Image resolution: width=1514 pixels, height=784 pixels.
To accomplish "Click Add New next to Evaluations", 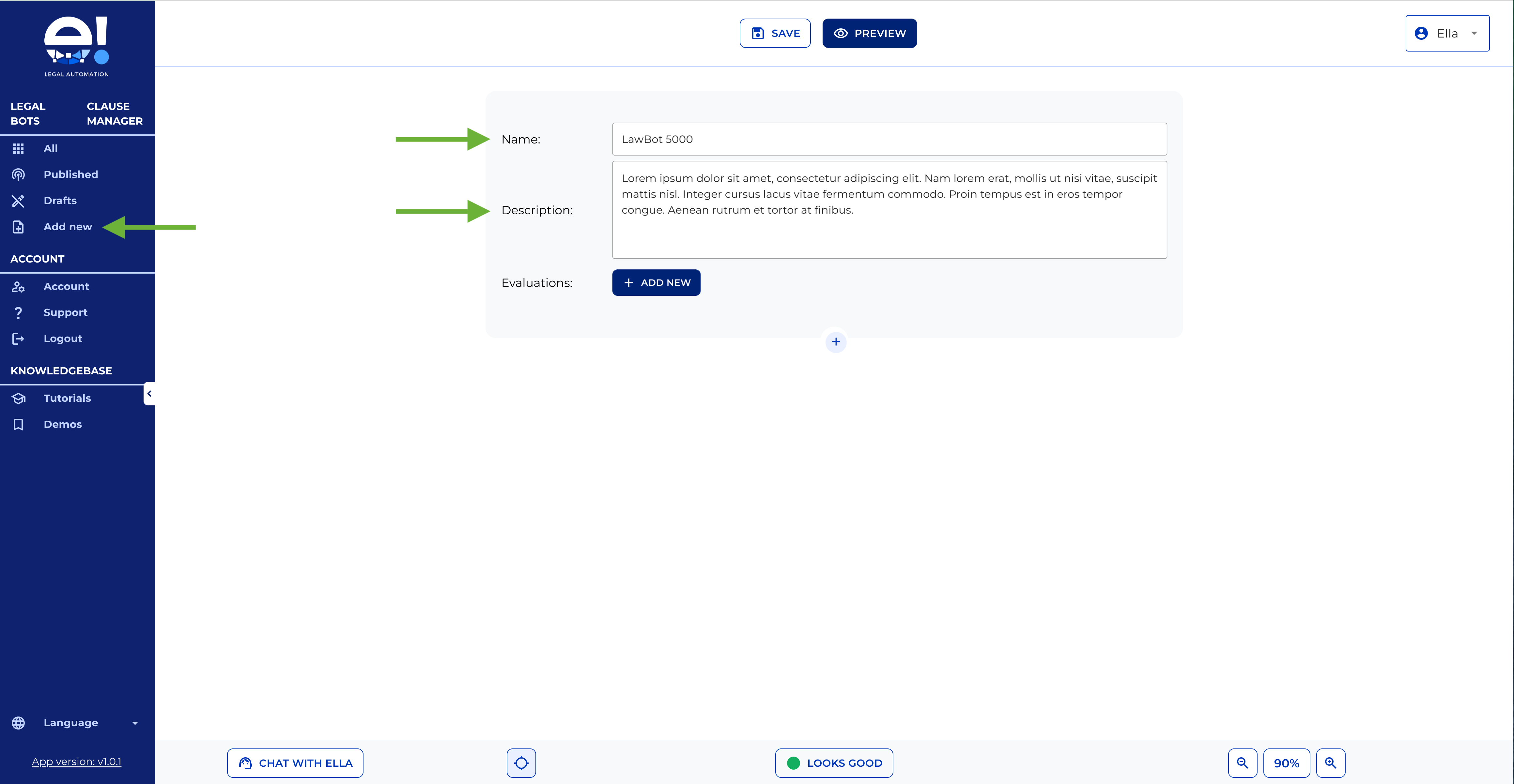I will tap(656, 282).
